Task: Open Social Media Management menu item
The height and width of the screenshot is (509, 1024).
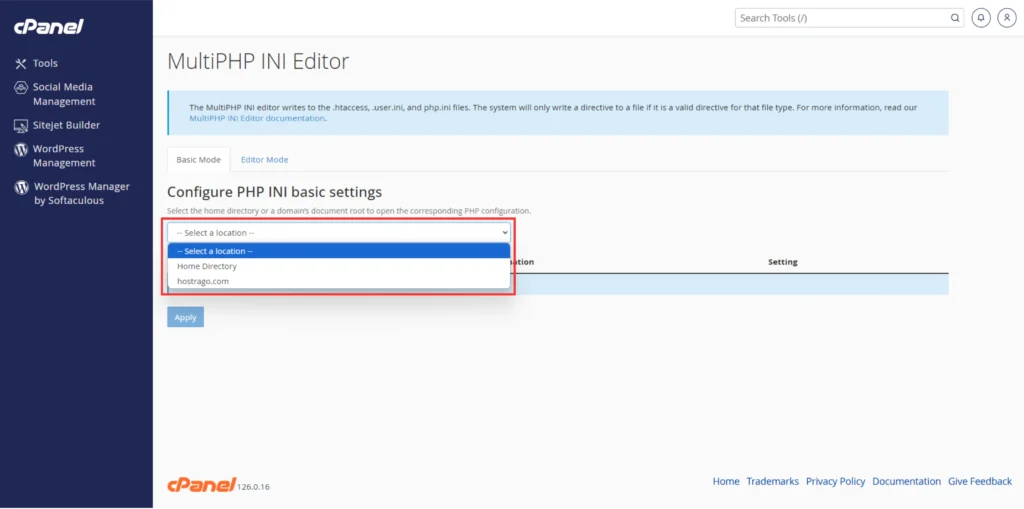Action: point(64,94)
